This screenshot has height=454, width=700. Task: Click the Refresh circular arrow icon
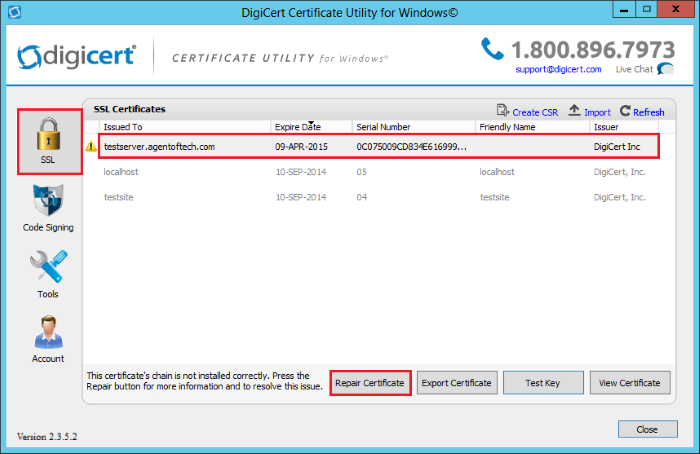(x=625, y=110)
